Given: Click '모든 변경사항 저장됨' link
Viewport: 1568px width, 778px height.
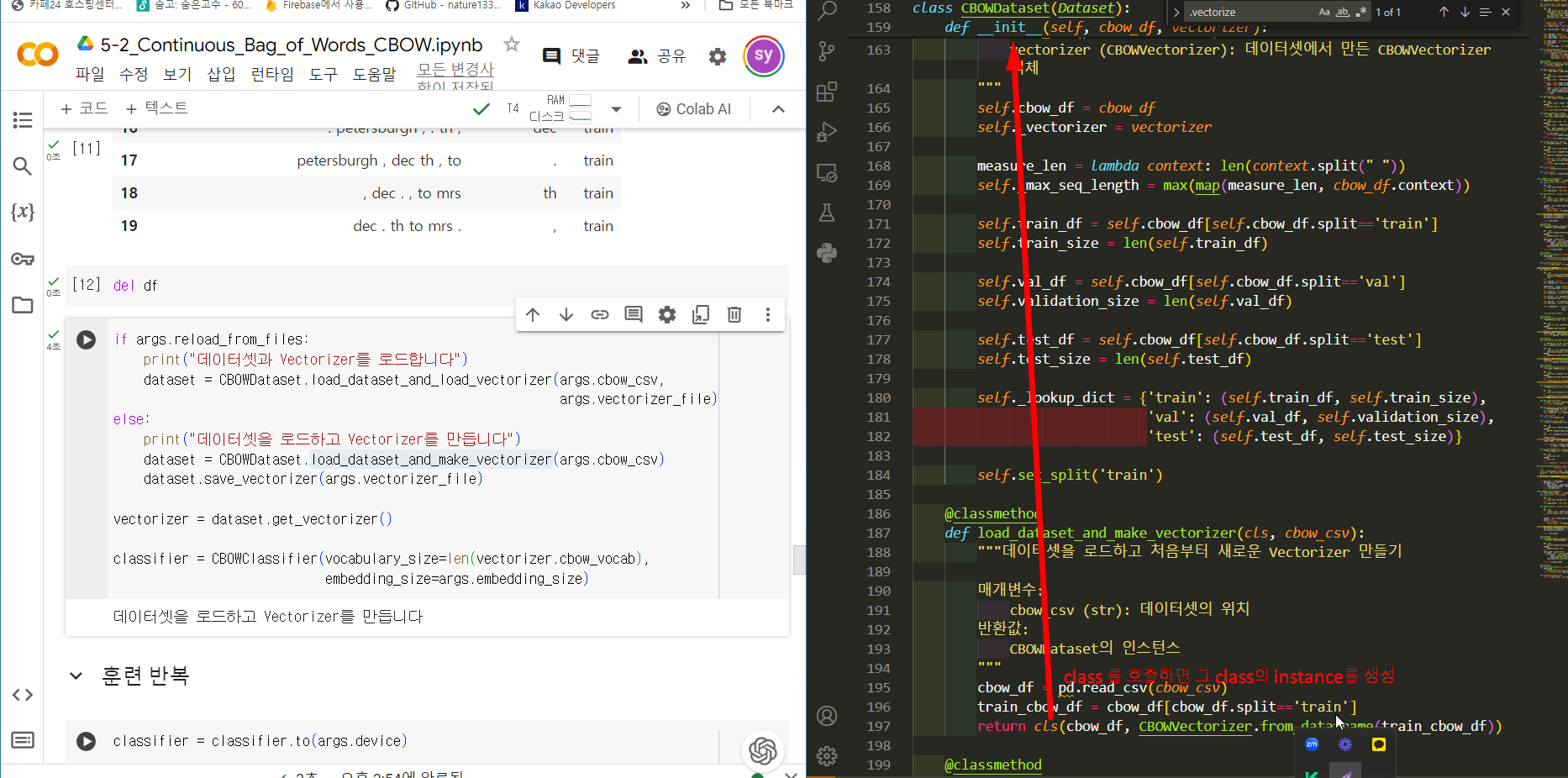Looking at the screenshot, I should point(455,76).
